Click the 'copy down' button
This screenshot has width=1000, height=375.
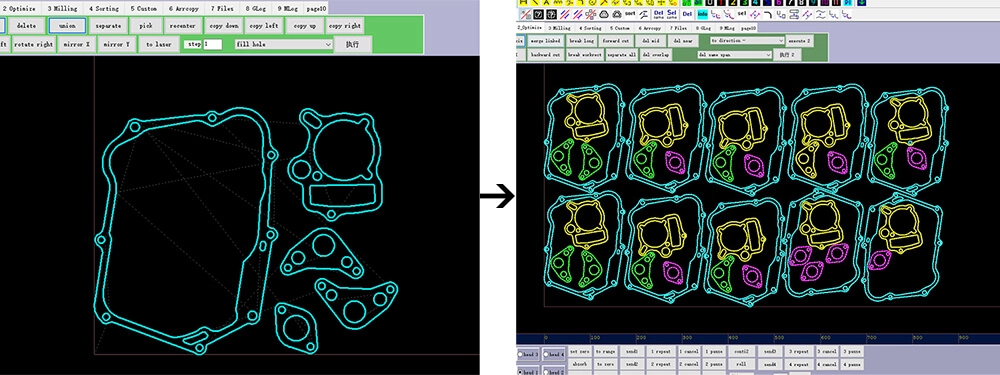click(224, 26)
